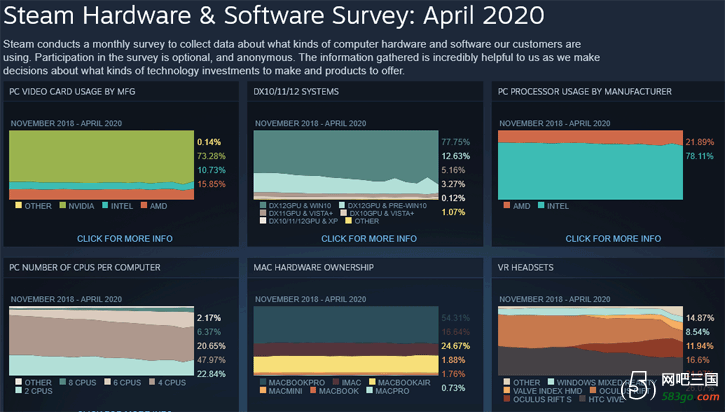
Task: Click the yellow 1.07% value in DX panel
Action: coord(453,212)
